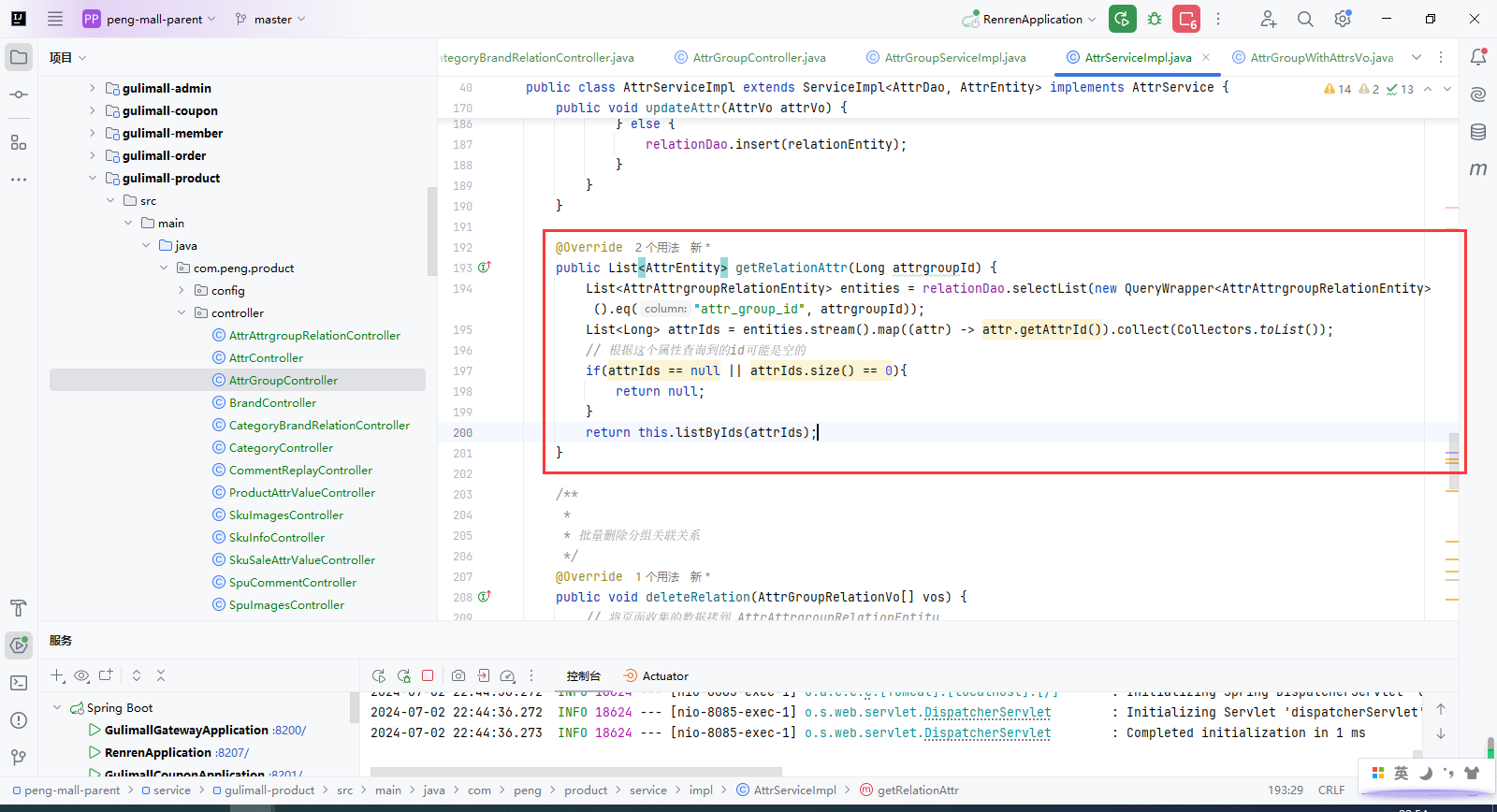Open IDE settings gear
The image size is (1497, 812).
tap(1343, 19)
